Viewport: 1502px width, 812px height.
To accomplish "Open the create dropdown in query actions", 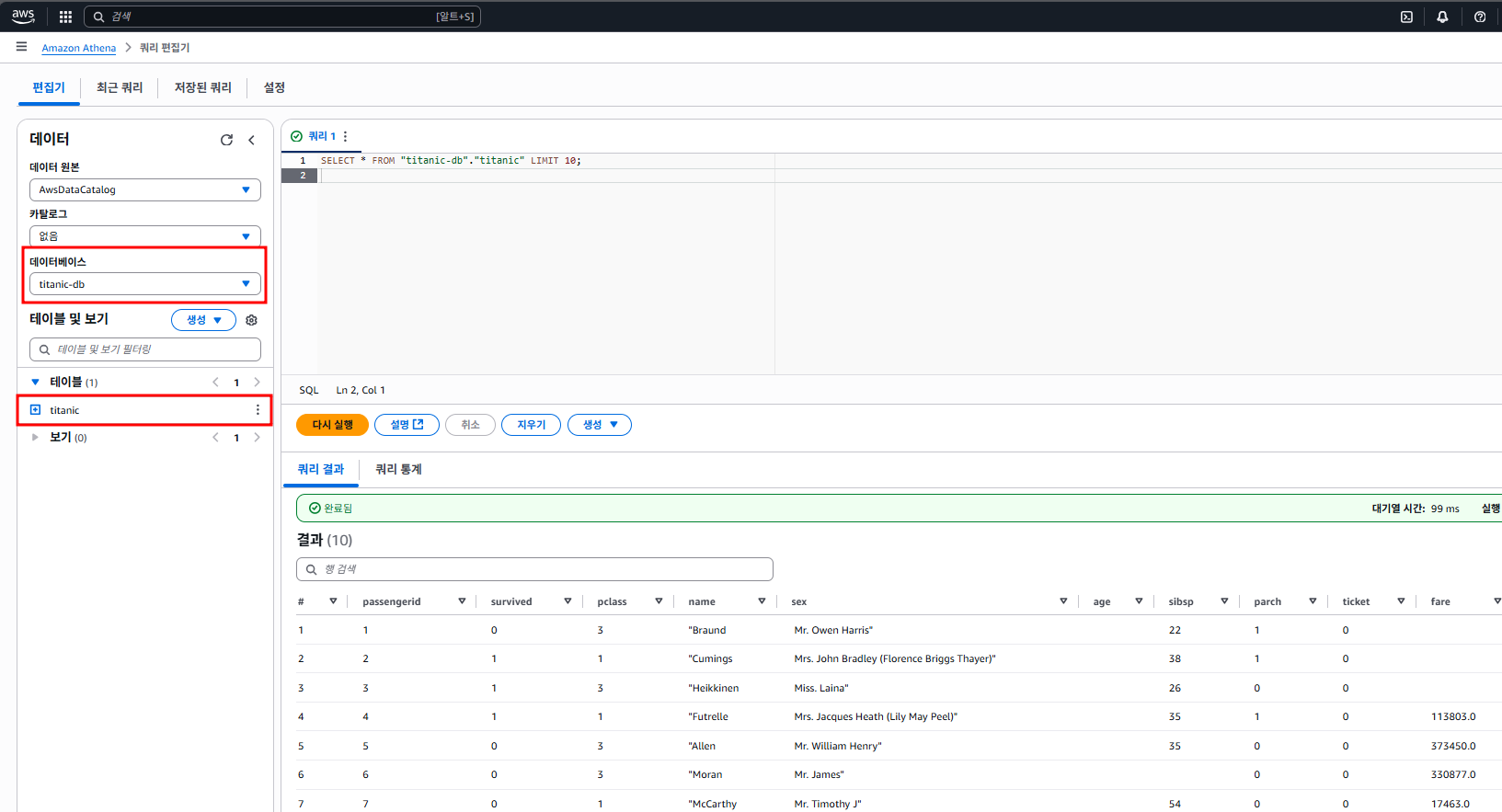I will pos(600,425).
